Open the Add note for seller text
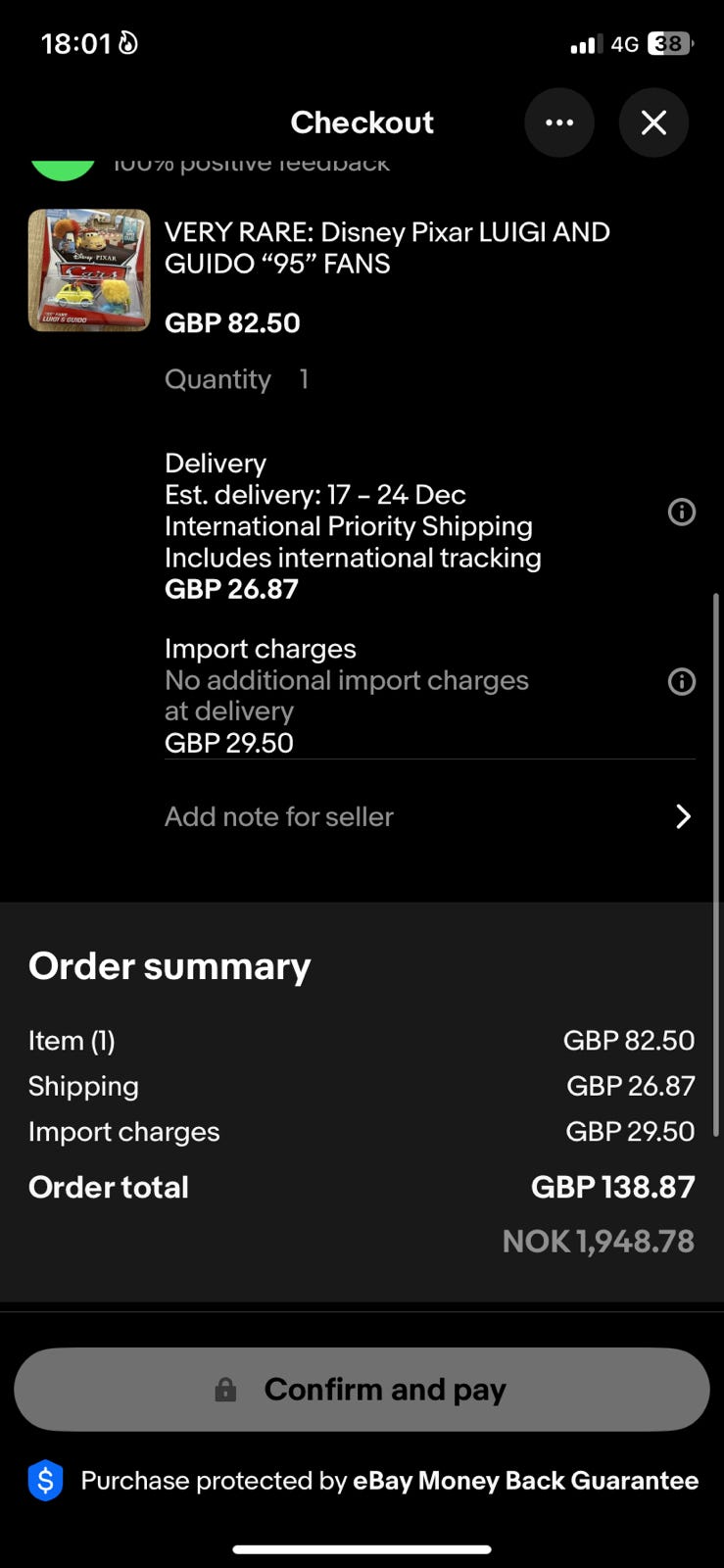The width and height of the screenshot is (724, 1568). 279,816
